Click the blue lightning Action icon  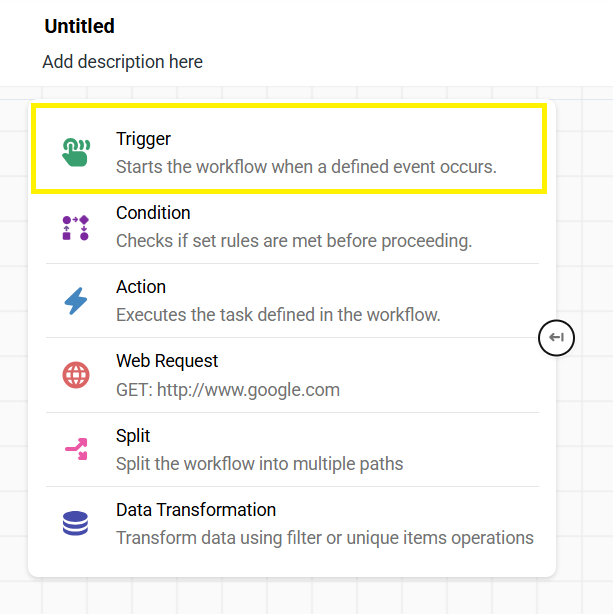pos(75,301)
